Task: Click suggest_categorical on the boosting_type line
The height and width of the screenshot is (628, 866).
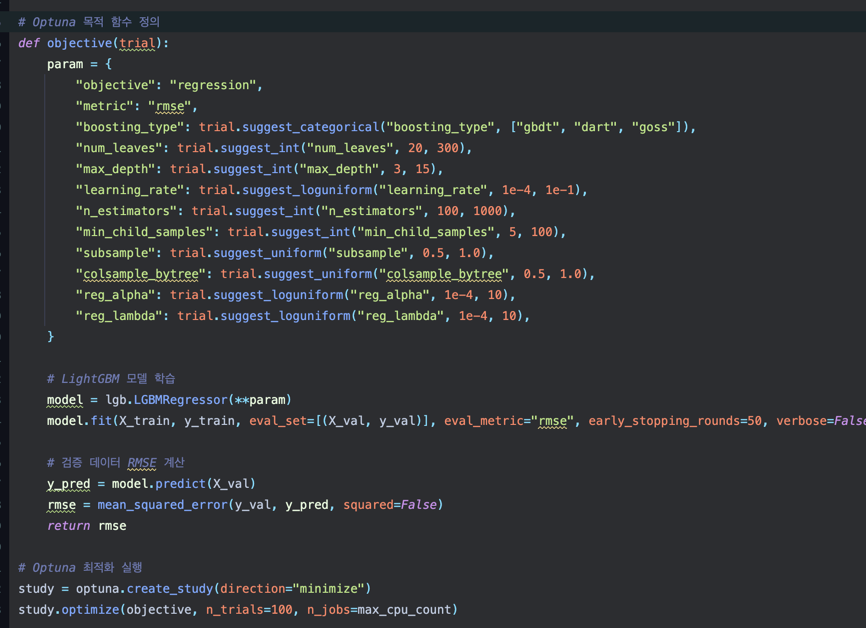Action: (x=311, y=127)
